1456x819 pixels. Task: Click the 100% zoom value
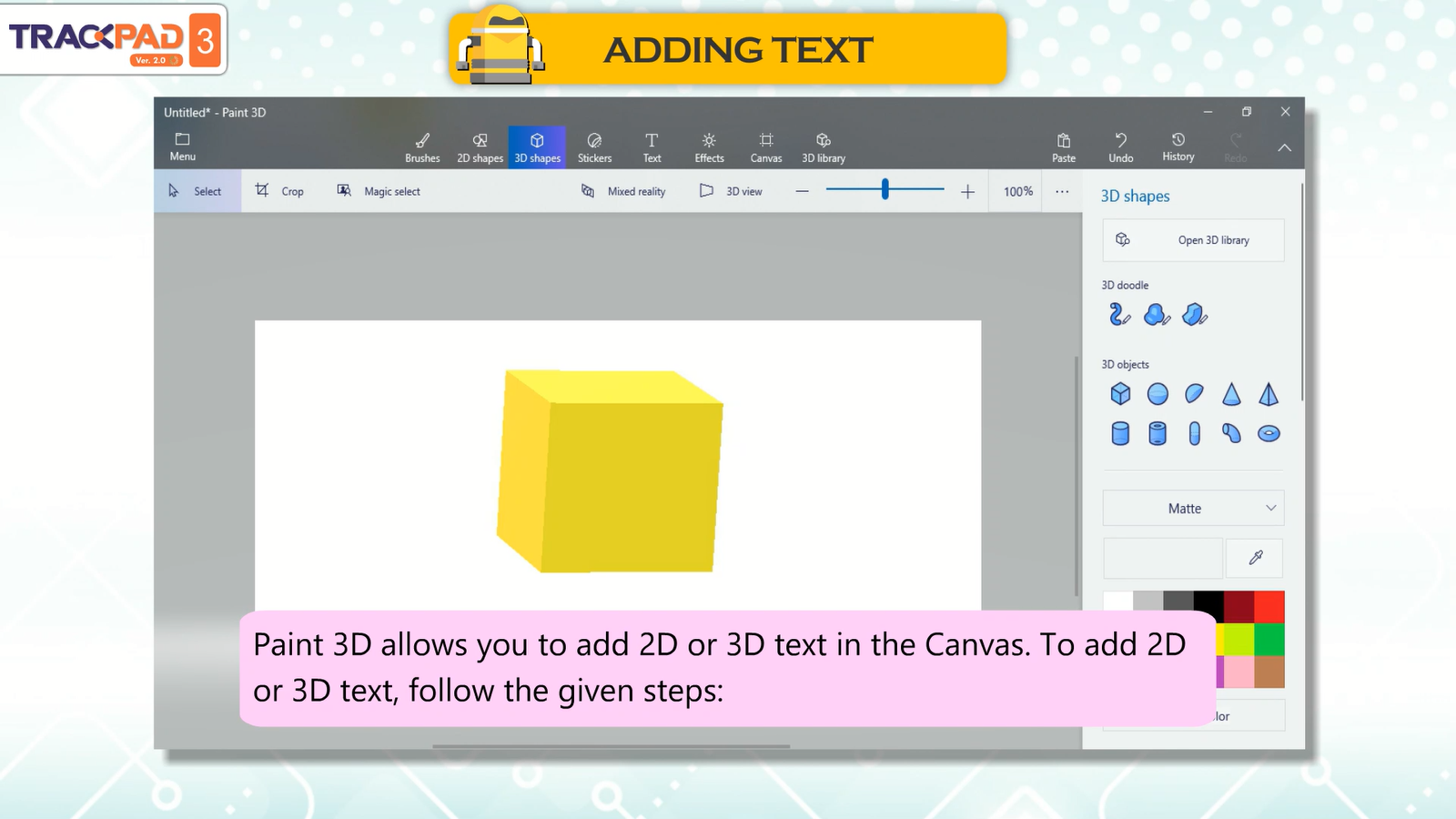1018,191
